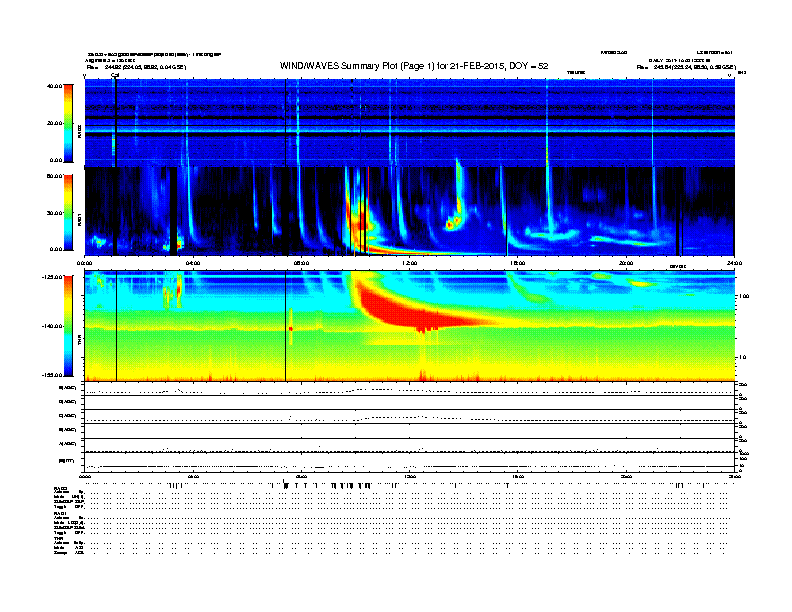Click the TNR vertical axis label
792x612 pixels.
pyautogui.click(x=79, y=342)
